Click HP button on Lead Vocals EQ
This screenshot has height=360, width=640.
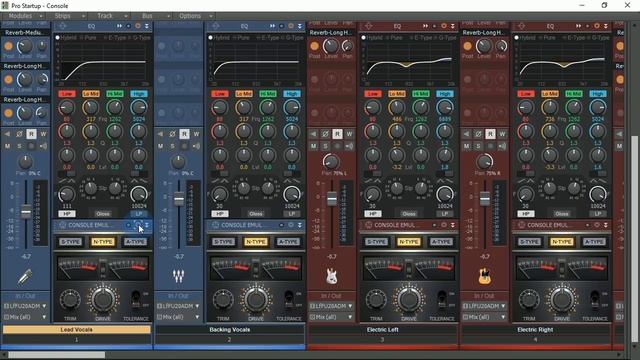pos(67,213)
